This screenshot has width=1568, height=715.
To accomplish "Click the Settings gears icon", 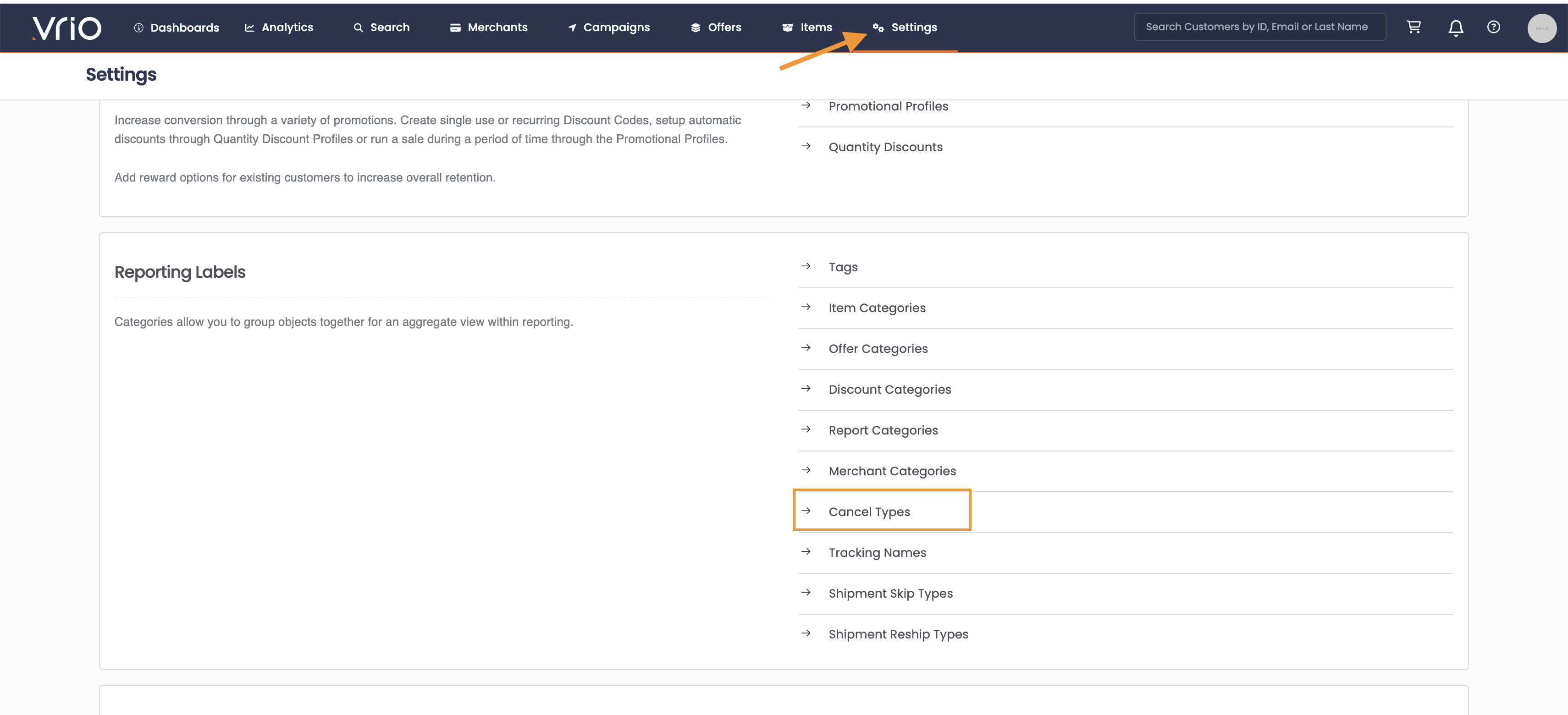I will click(878, 27).
